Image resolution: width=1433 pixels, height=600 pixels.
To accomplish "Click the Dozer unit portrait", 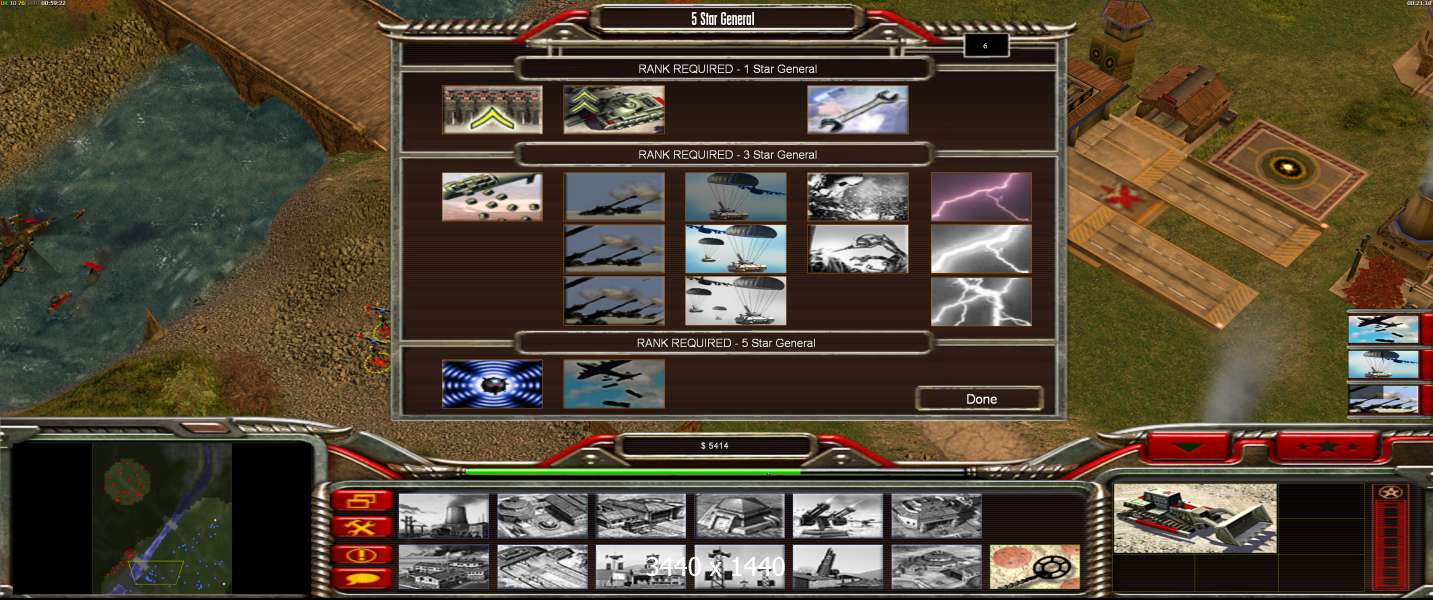I will 1195,518.
